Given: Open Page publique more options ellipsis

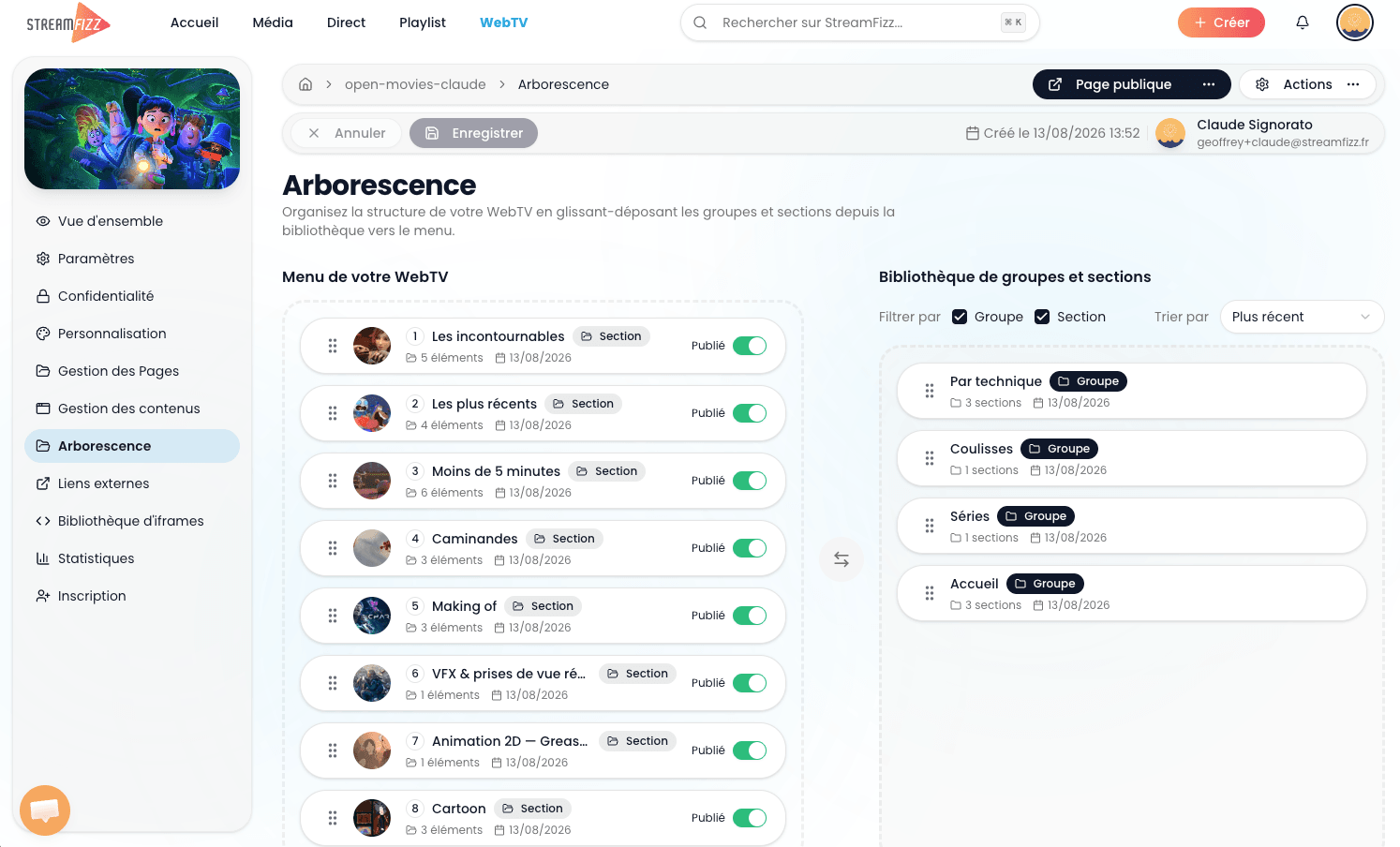Looking at the screenshot, I should coord(1209,84).
